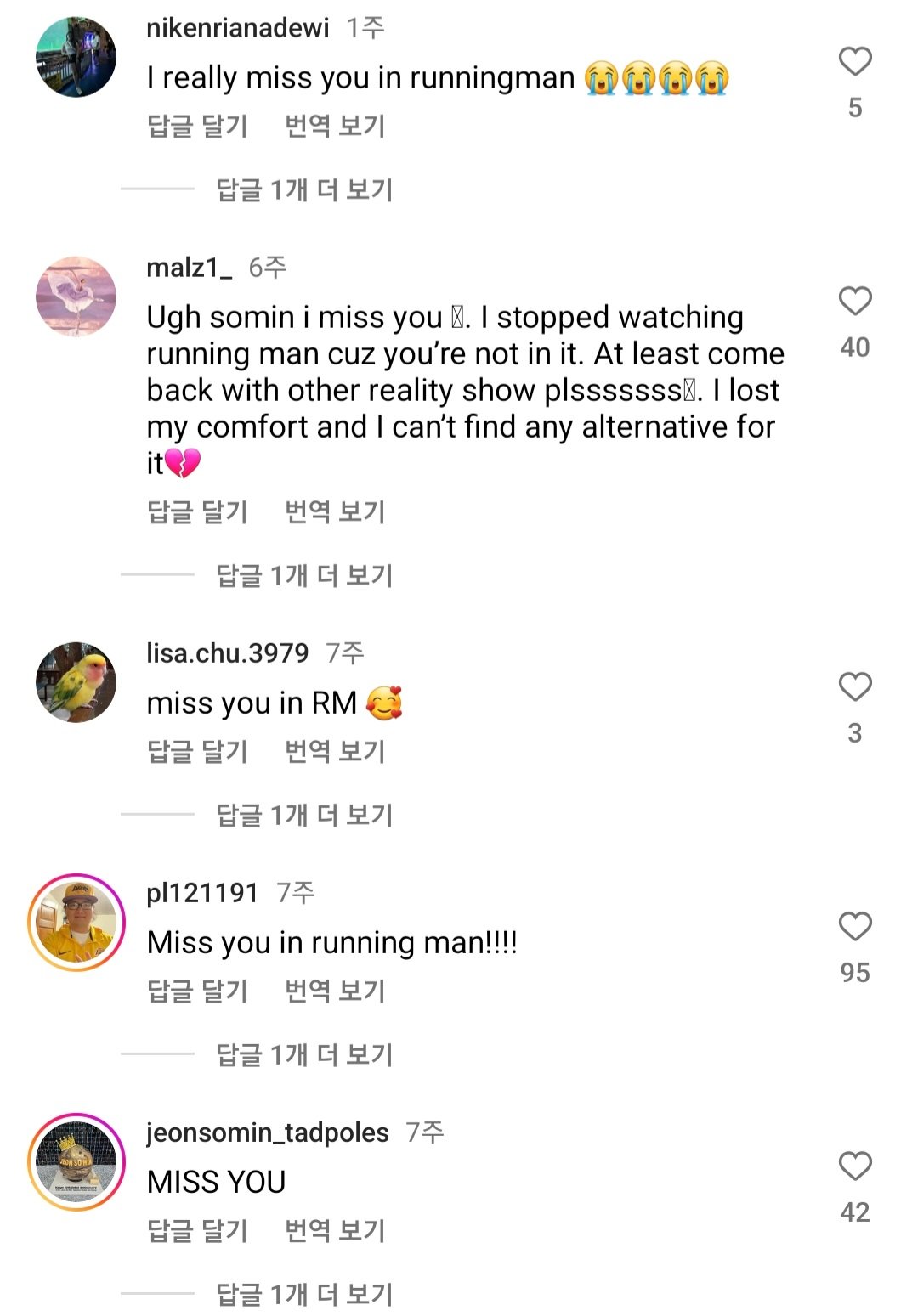Like jeonsomin_tadpoles' MISS YOU comment

point(855,1166)
